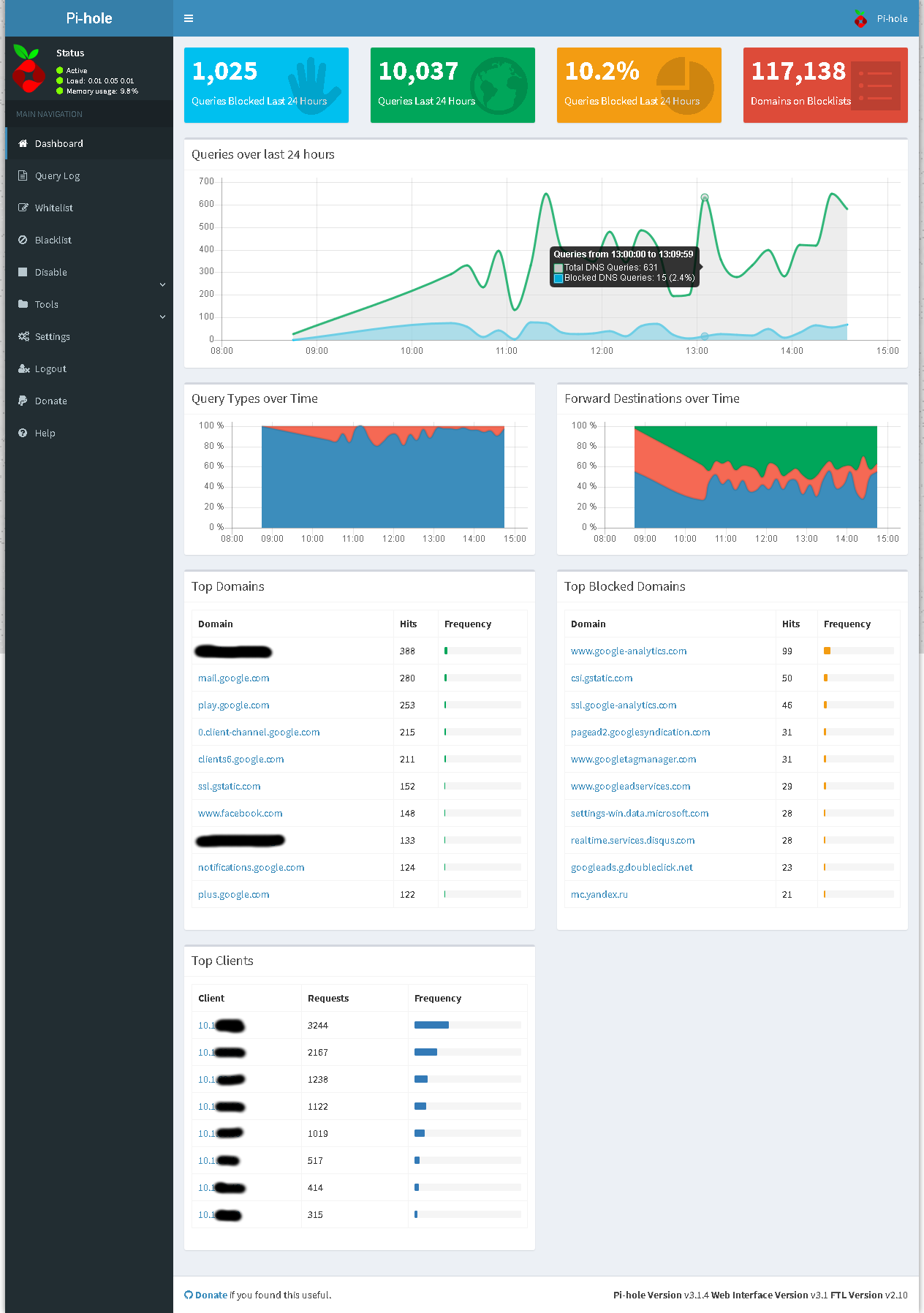Open googleads.g.doubleclick.net blocked domain
The image size is (924, 1313).
632,867
